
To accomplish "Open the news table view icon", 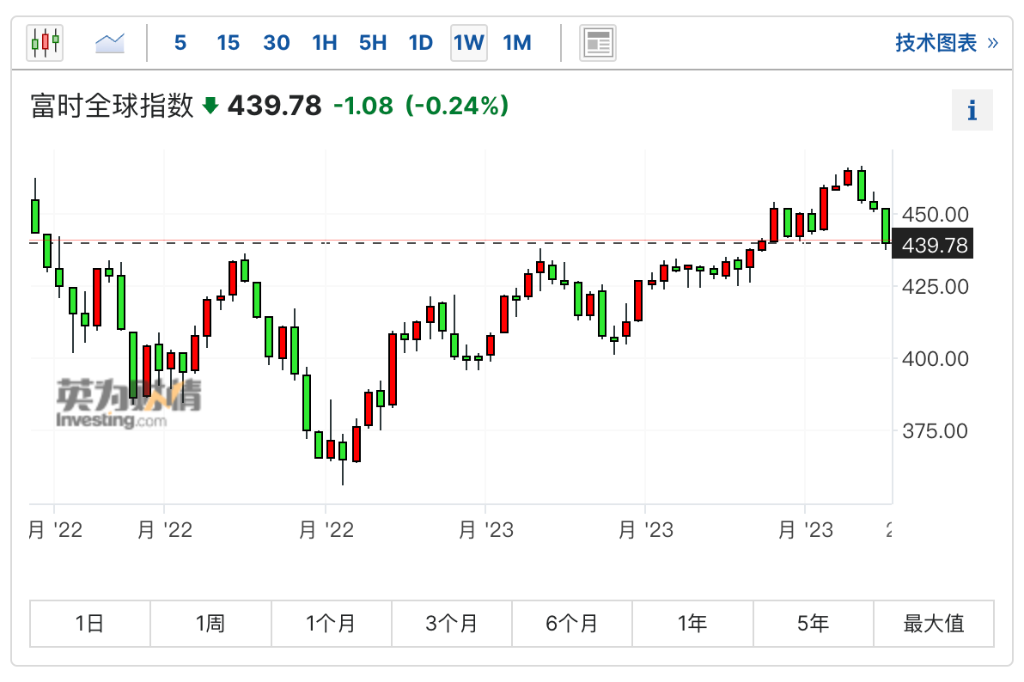I will pyautogui.click(x=598, y=43).
